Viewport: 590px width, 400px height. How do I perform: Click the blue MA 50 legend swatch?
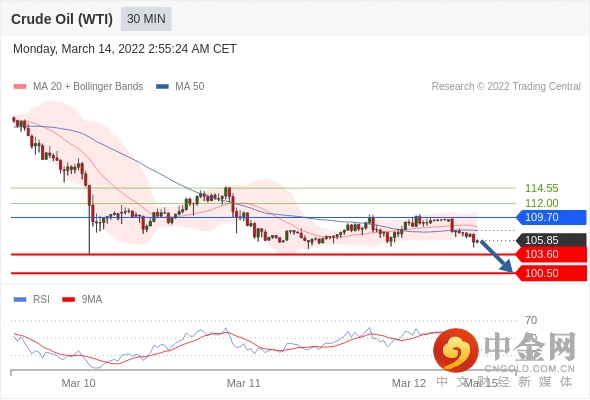click(162, 87)
